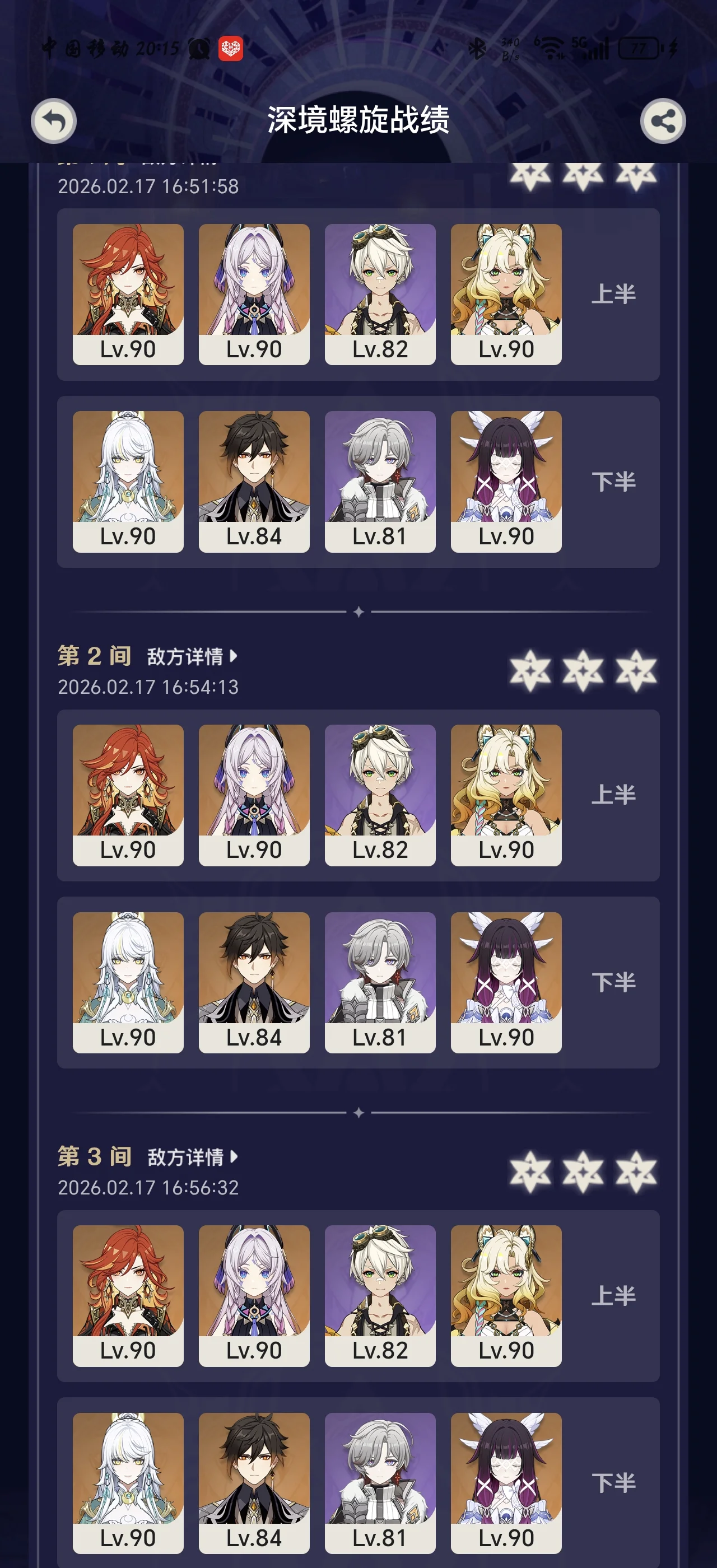This screenshot has width=717, height=1568.
Task: Tap the 上半 label in Chamber 2
Action: tap(613, 794)
